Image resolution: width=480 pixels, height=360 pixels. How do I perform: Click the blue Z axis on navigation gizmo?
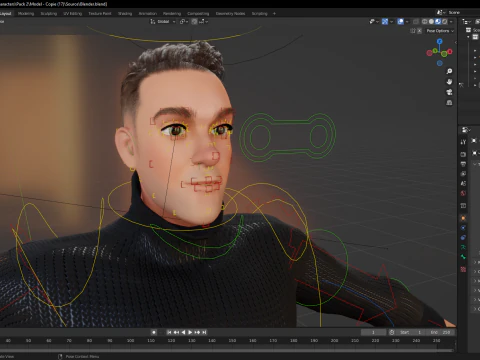click(x=440, y=41)
